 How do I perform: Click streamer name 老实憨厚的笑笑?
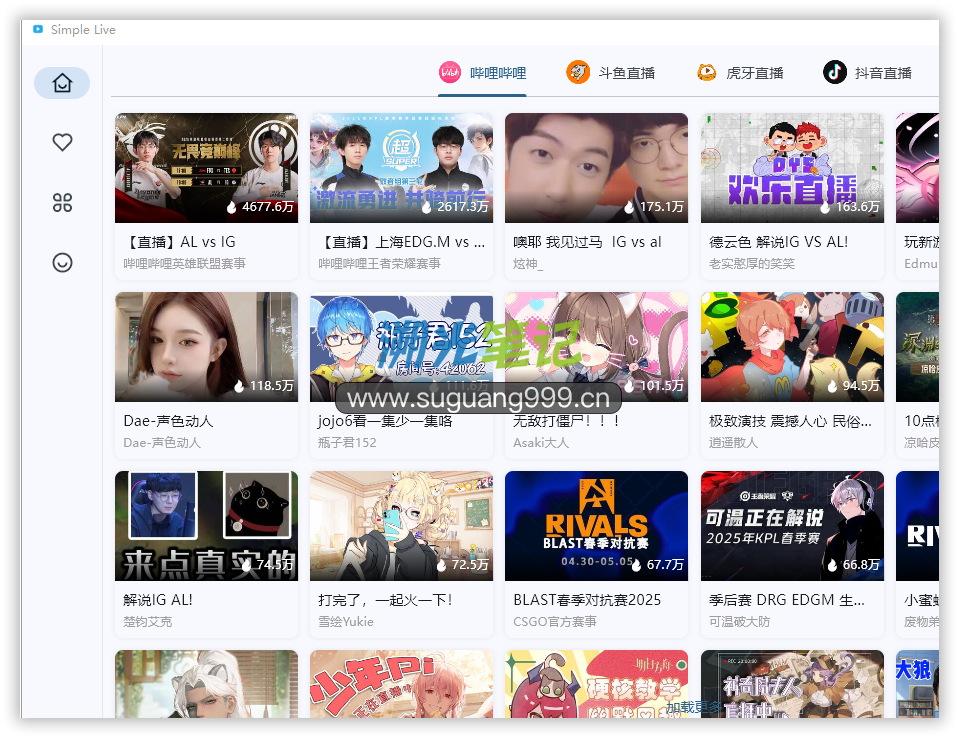(x=752, y=264)
